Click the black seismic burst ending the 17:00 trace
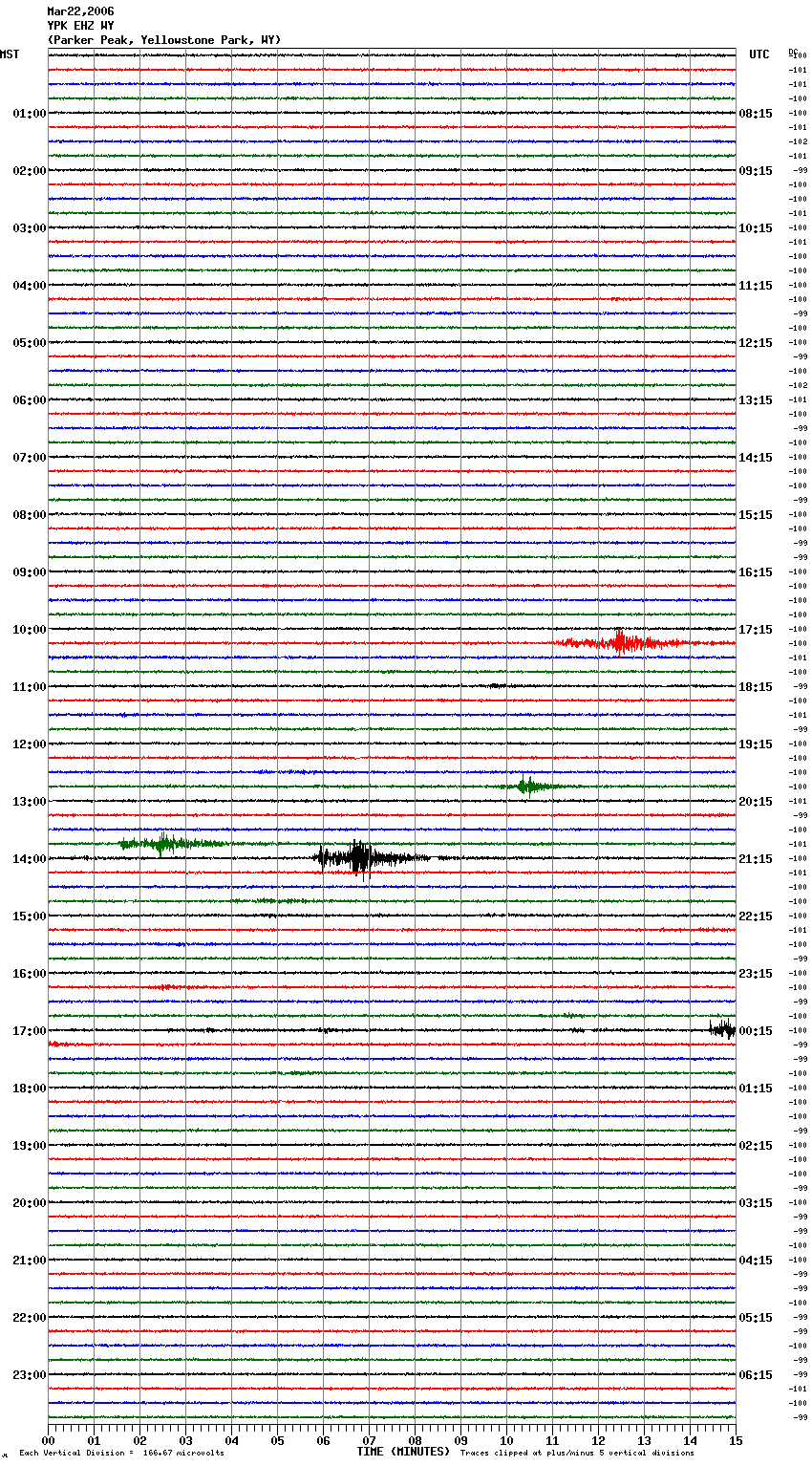Screen dimensions: 812x1466 point(722,1029)
